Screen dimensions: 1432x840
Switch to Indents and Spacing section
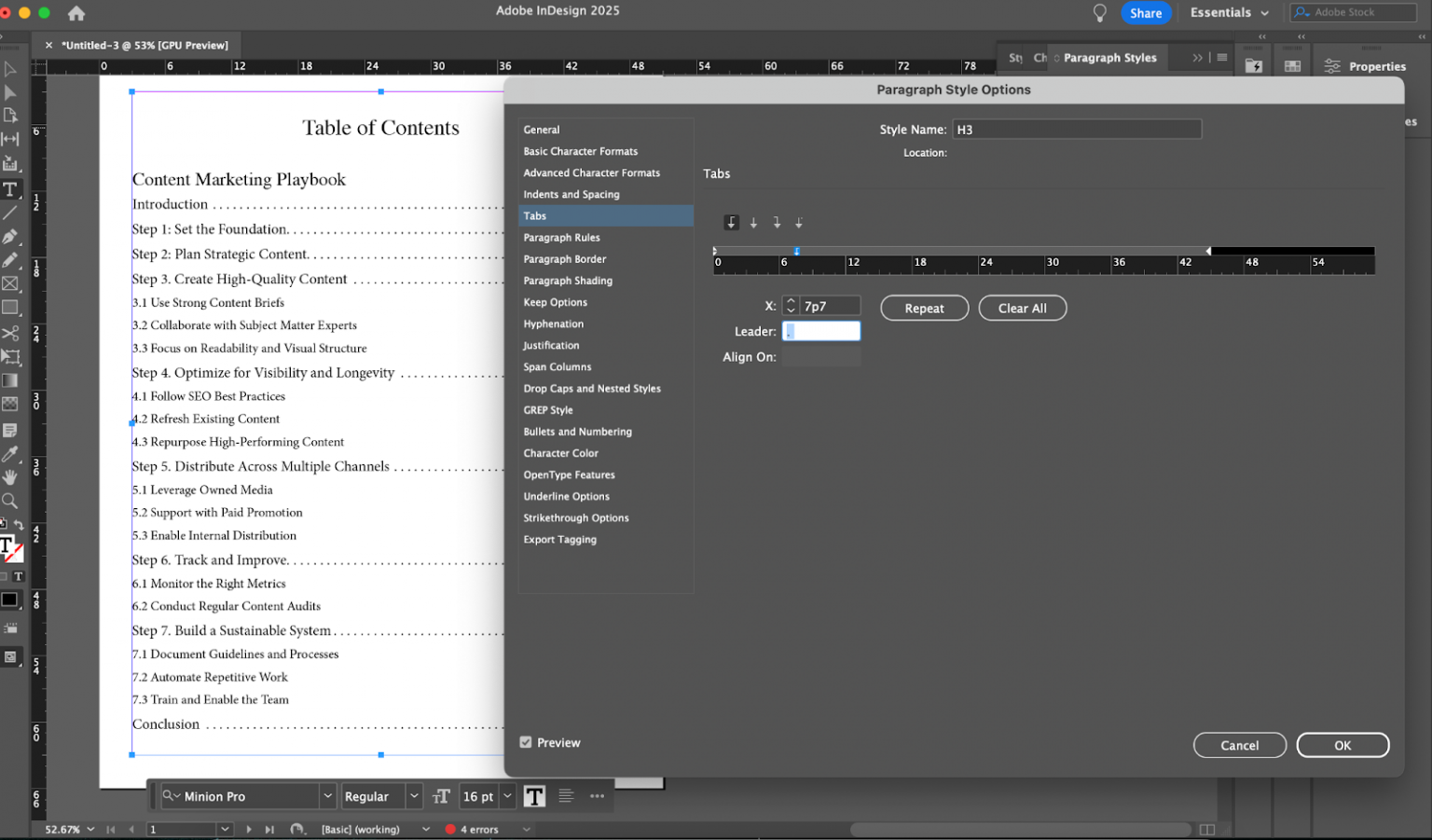[571, 195]
